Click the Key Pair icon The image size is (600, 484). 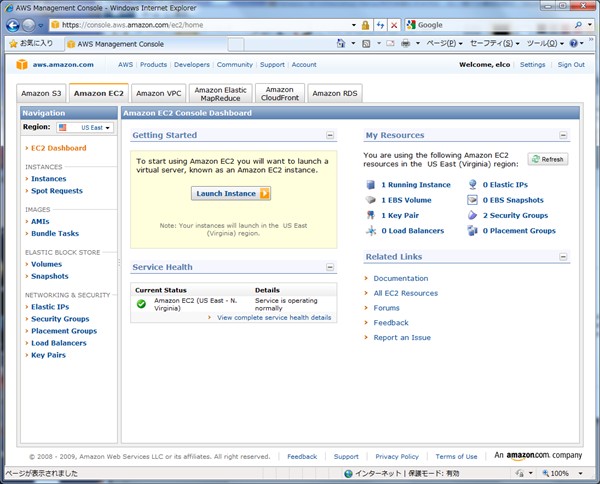[x=370, y=215]
